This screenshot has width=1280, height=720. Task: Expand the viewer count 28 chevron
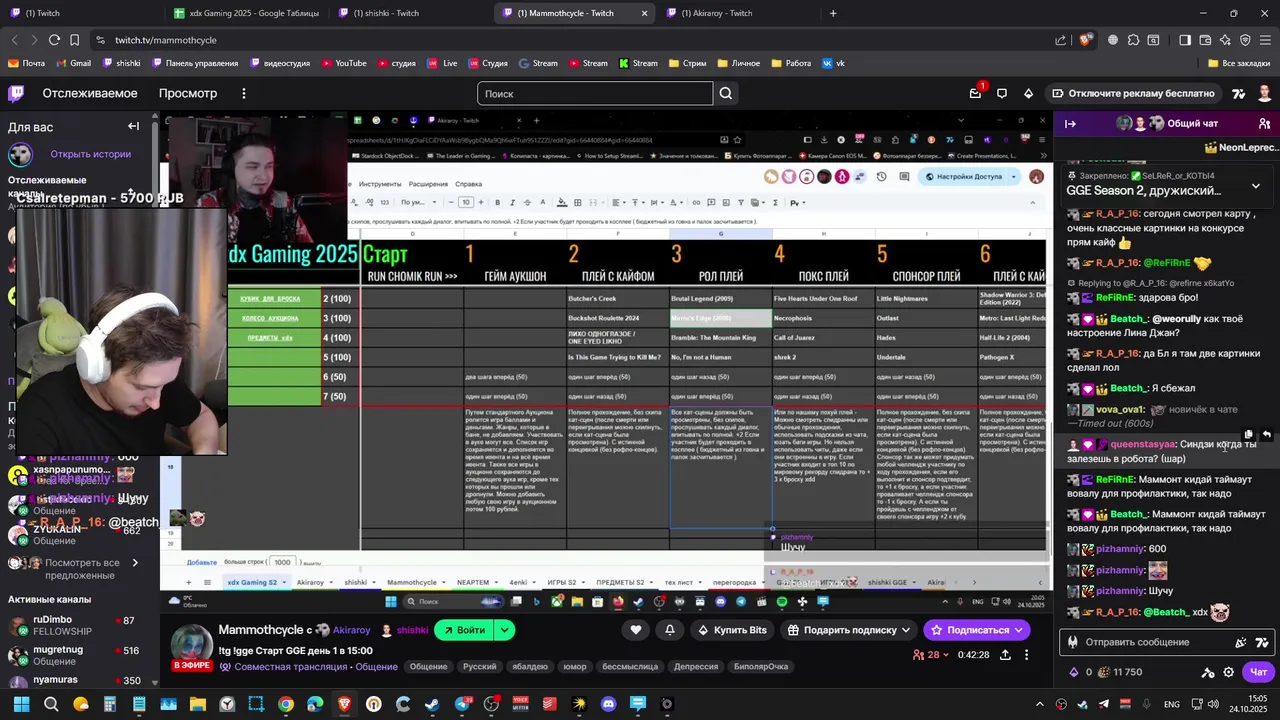(946, 655)
